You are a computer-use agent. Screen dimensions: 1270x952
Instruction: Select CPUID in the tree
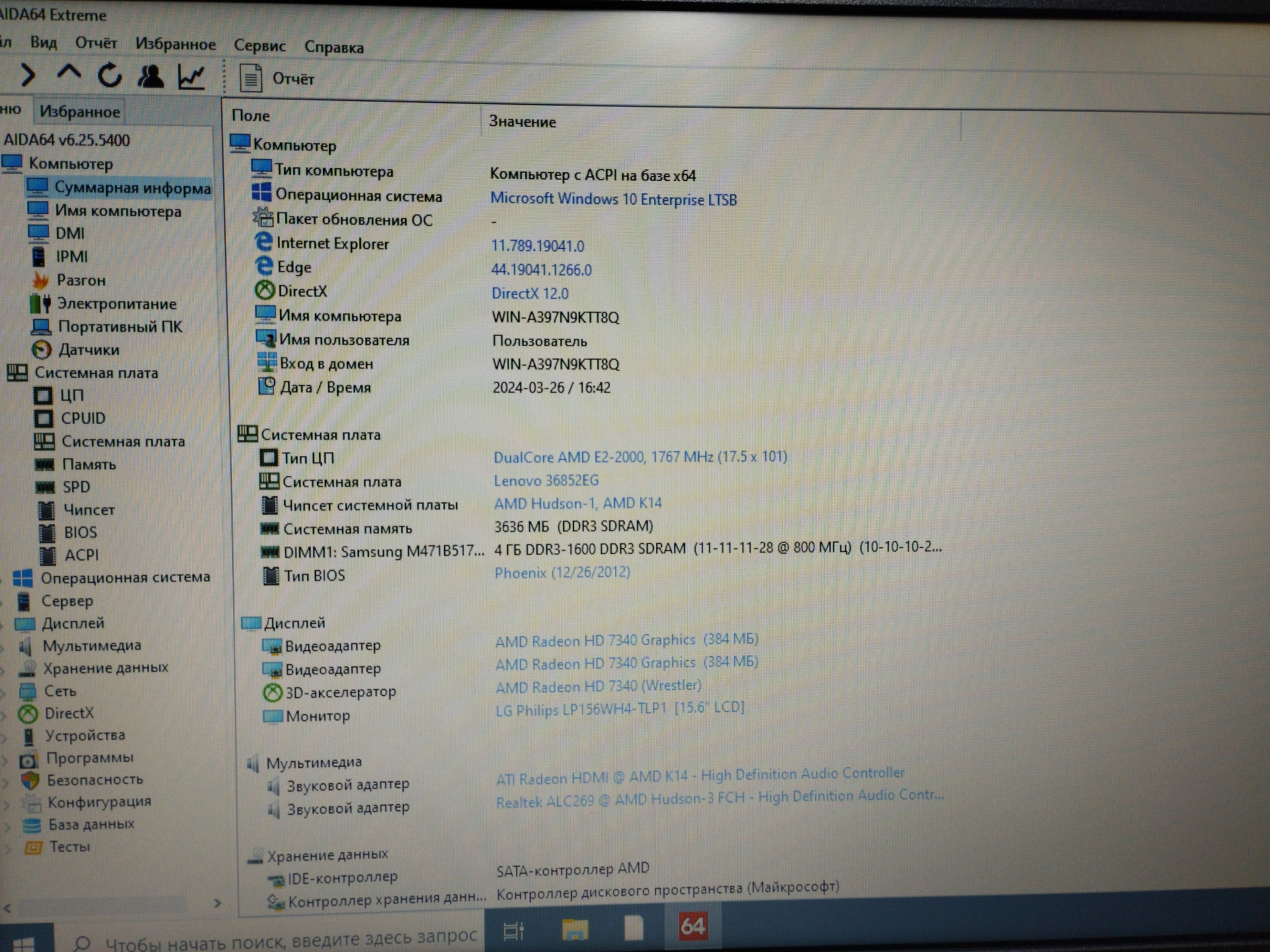[x=83, y=418]
